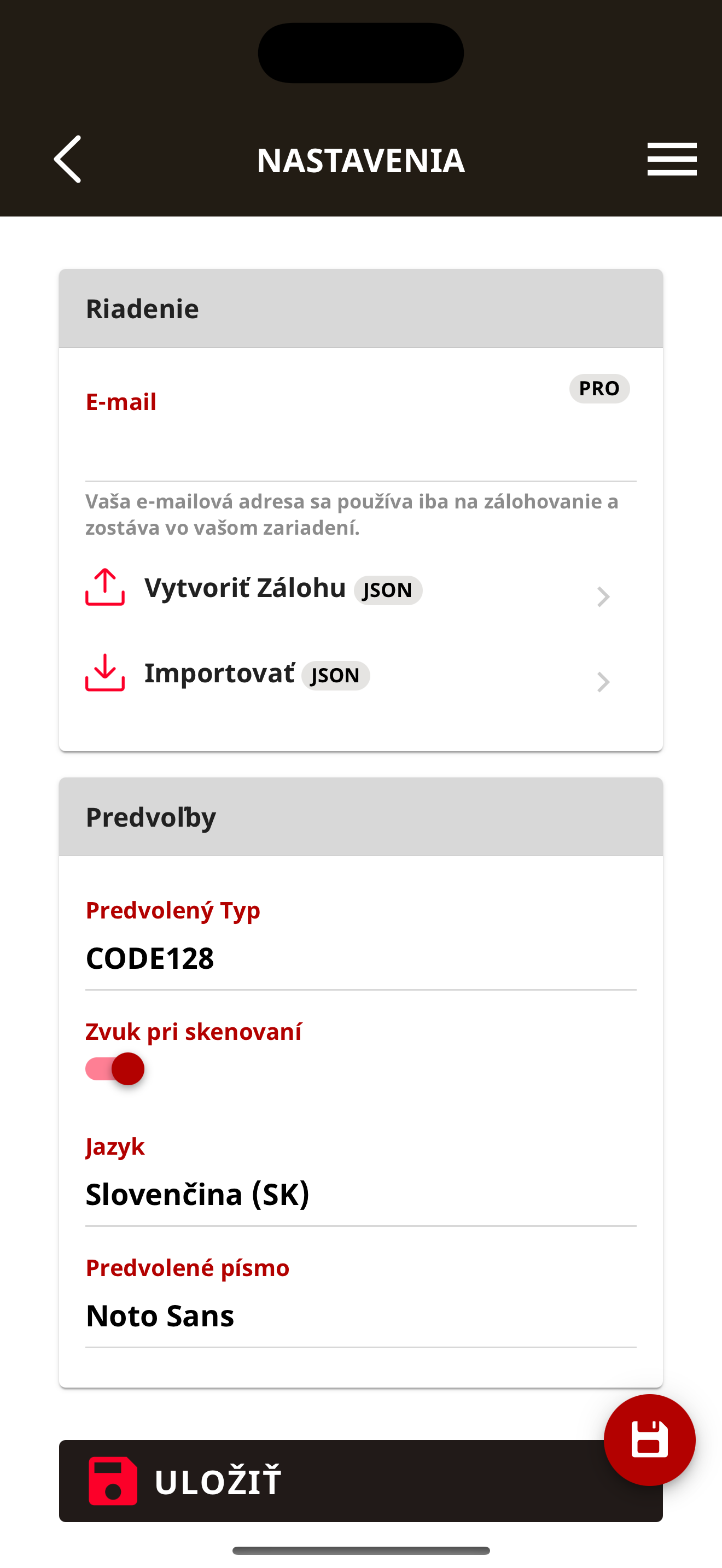Toggle the Zvuk pri skenovaní switch
722x1568 pixels.
click(115, 1069)
